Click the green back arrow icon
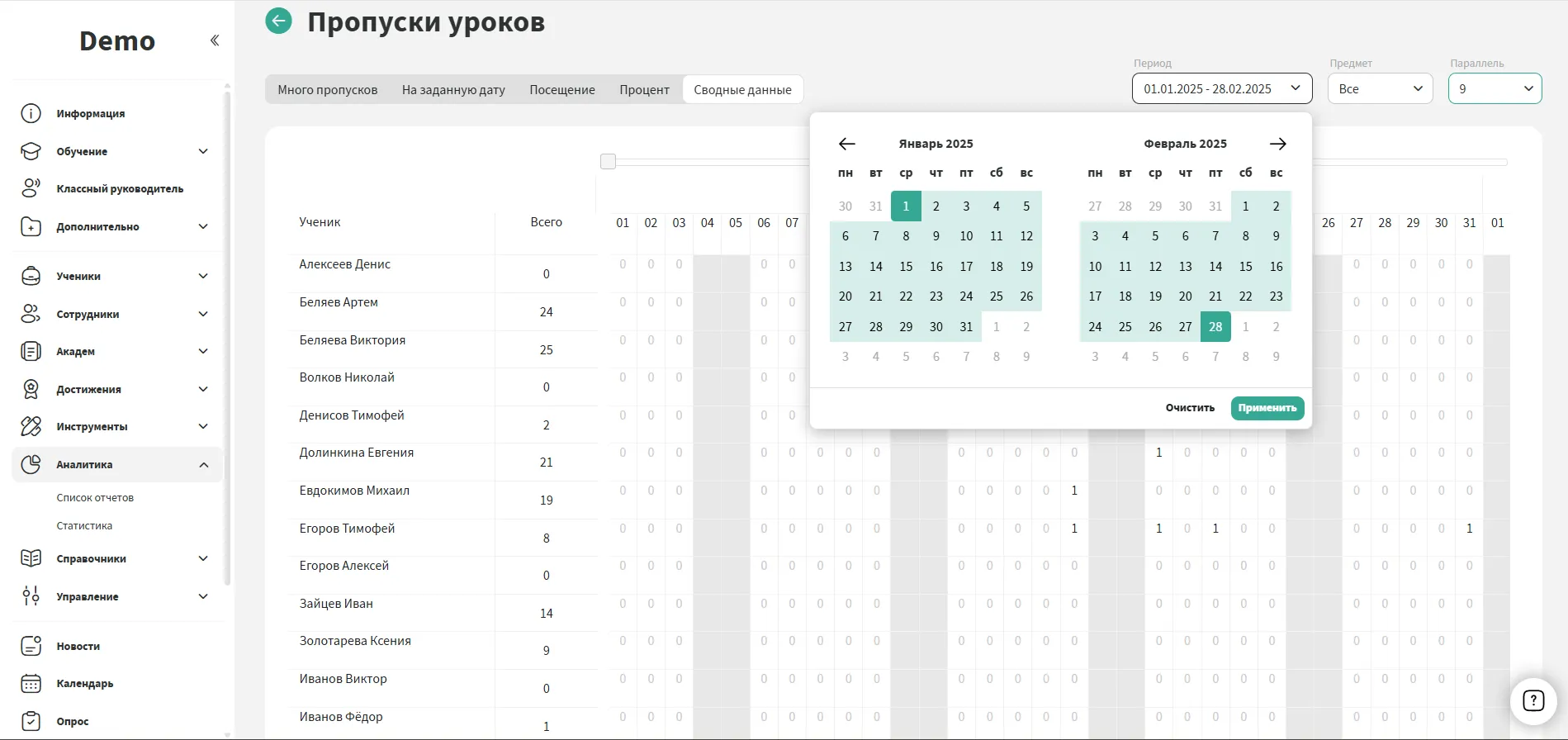 pyautogui.click(x=278, y=21)
